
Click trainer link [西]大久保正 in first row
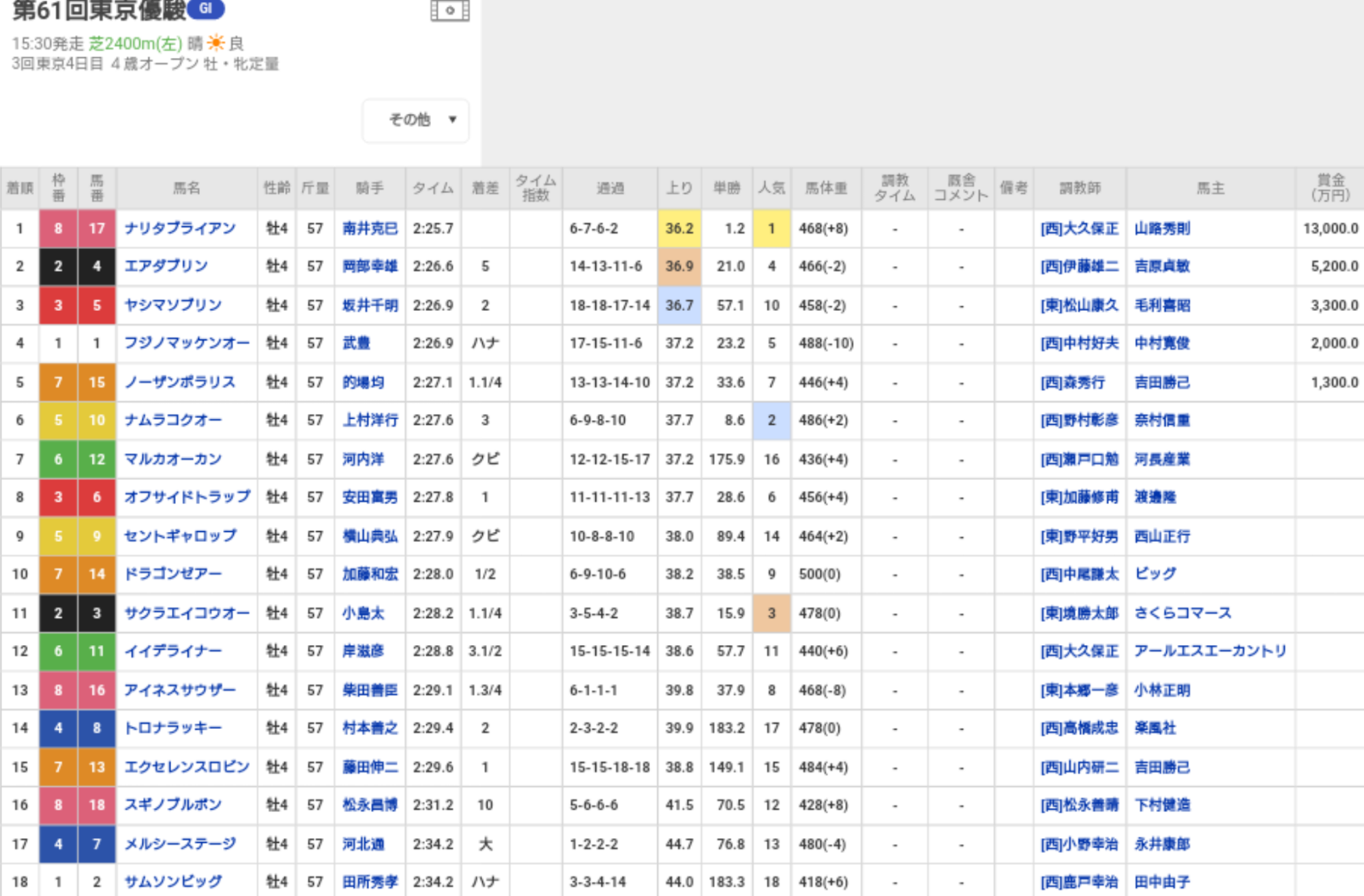1079,228
